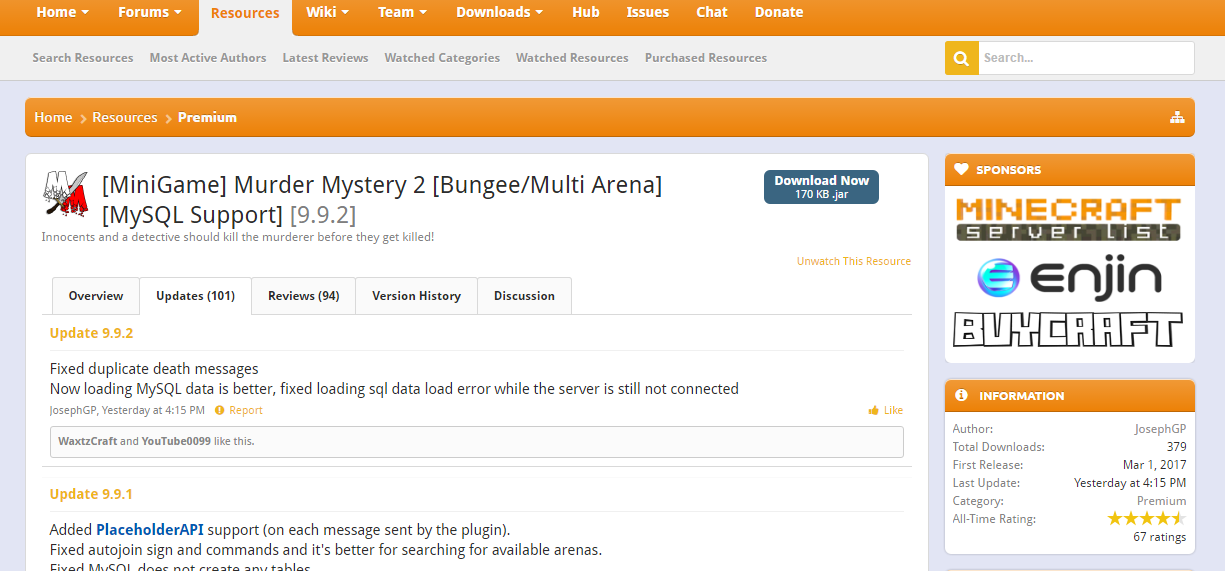The image size is (1225, 571).
Task: Click the Premium category value
Action: 1161,501
